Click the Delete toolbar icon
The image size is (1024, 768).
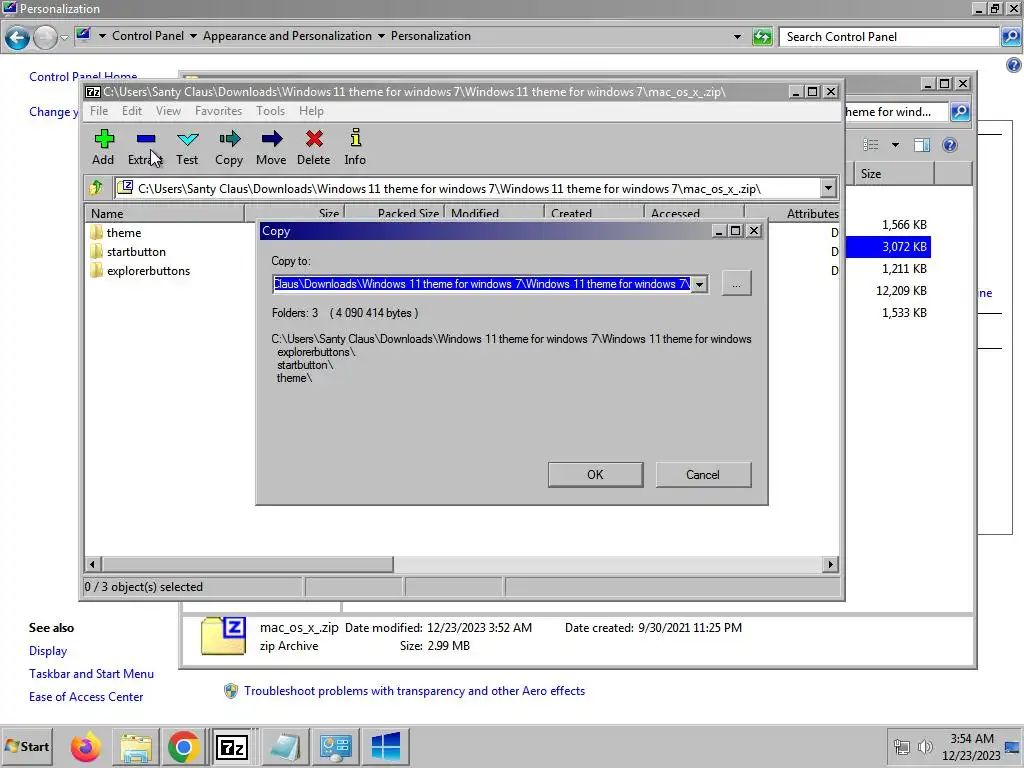click(313, 147)
